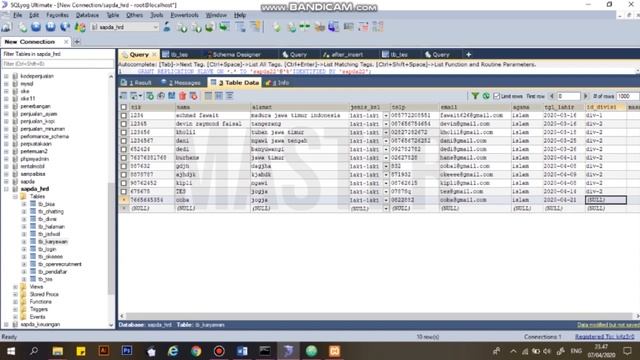Click the First row input field
The width and height of the screenshot is (640, 360).
tap(569, 96)
